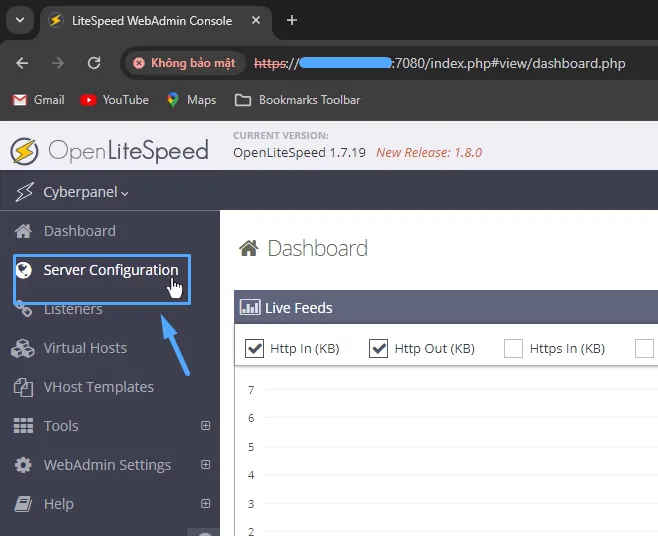Image resolution: width=658 pixels, height=536 pixels.
Task: Click the Listeners chain link icon
Action: [23, 310]
